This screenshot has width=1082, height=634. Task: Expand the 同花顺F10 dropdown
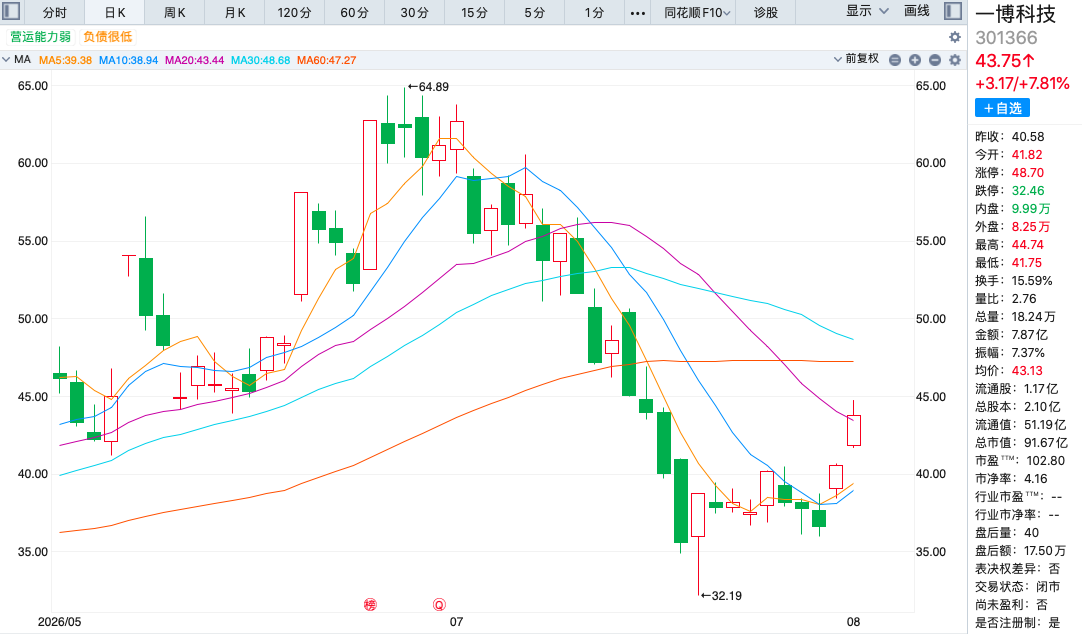pos(697,12)
